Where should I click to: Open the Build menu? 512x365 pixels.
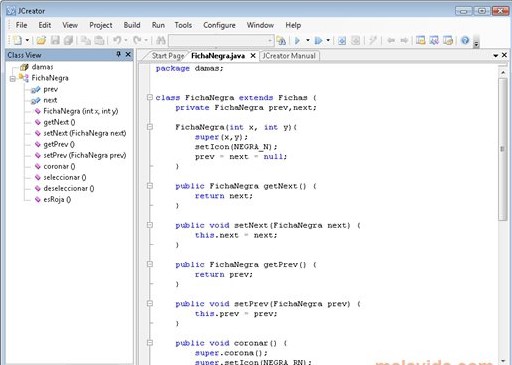click(x=132, y=25)
